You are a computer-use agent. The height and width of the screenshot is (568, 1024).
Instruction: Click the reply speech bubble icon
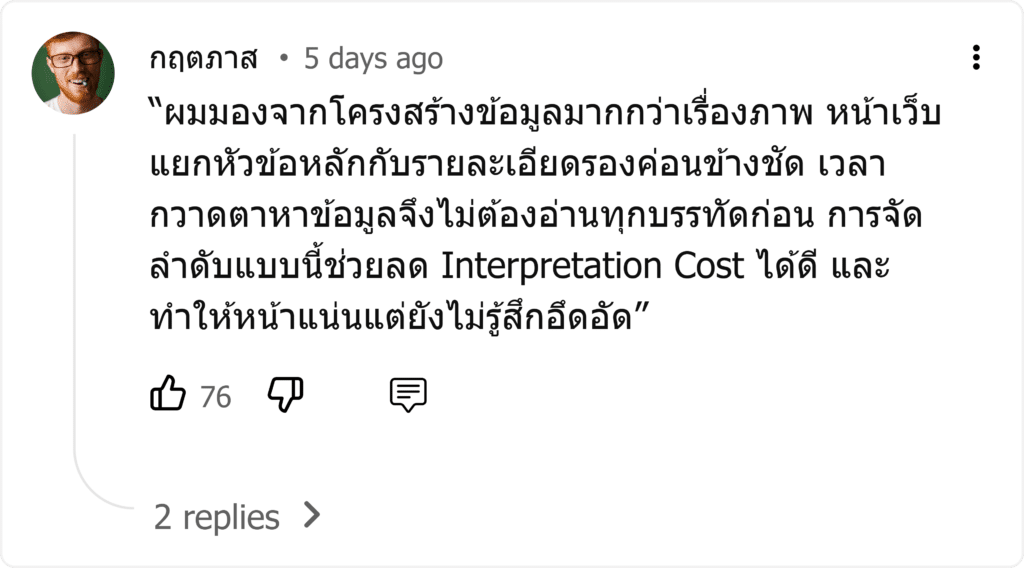pos(408,394)
